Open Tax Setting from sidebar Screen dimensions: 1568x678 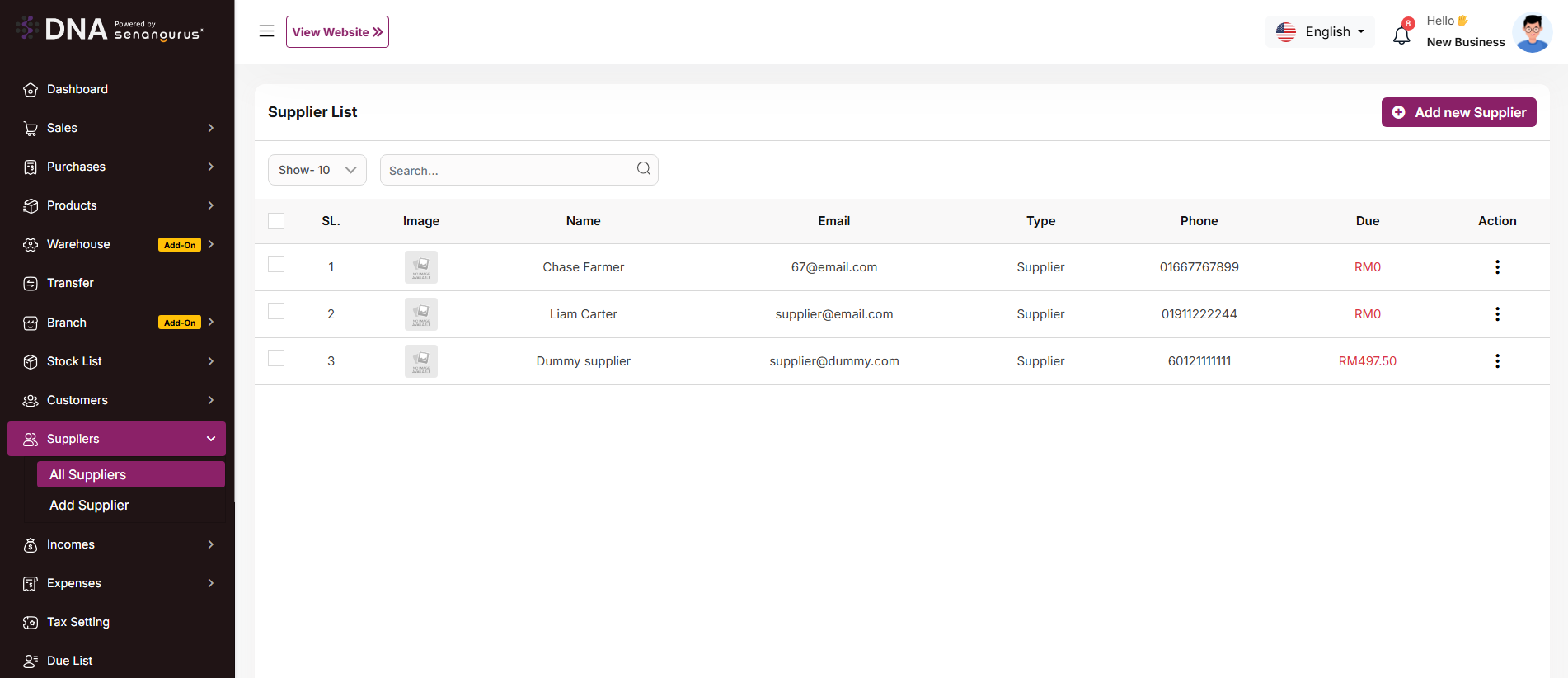(78, 622)
